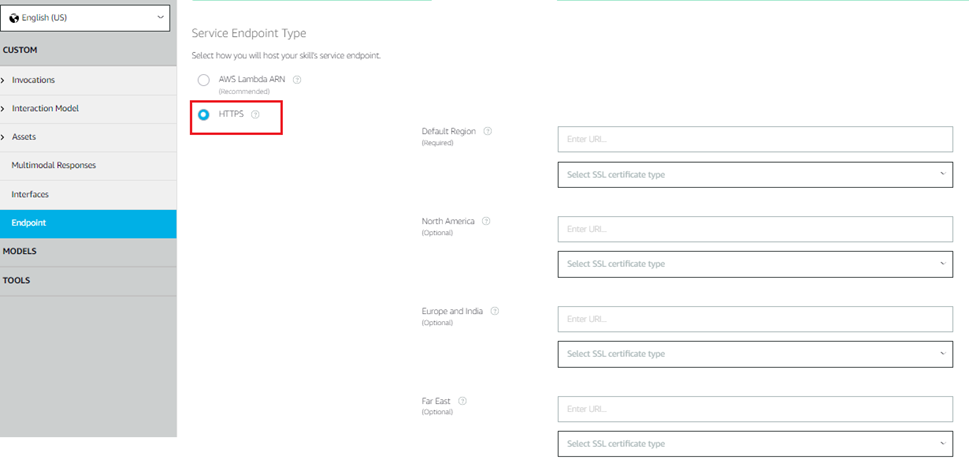969x464 pixels.
Task: Open the TOOLS sidebar section
Action: coord(17,281)
